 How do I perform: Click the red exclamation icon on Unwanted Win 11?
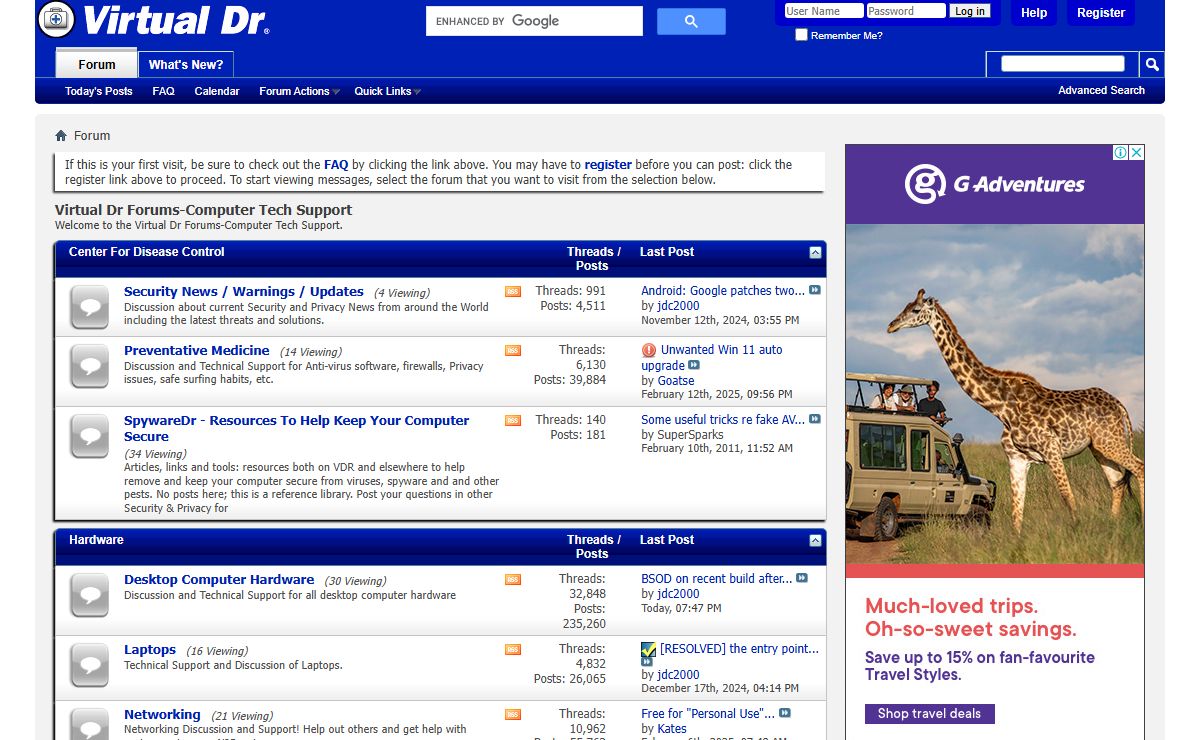[649, 350]
